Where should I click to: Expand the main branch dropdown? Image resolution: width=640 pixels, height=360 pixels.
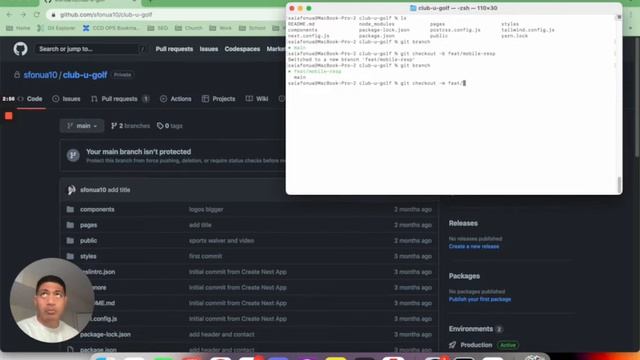(x=82, y=126)
